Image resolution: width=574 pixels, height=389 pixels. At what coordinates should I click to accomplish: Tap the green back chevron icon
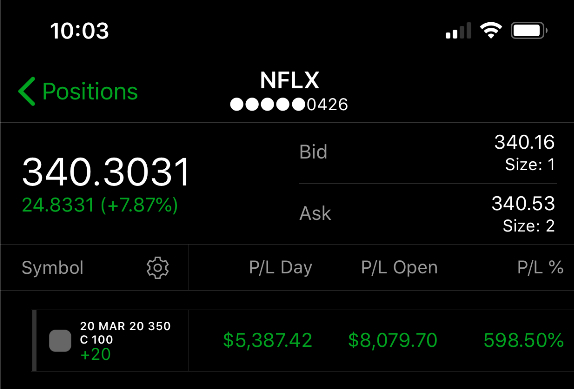(27, 91)
